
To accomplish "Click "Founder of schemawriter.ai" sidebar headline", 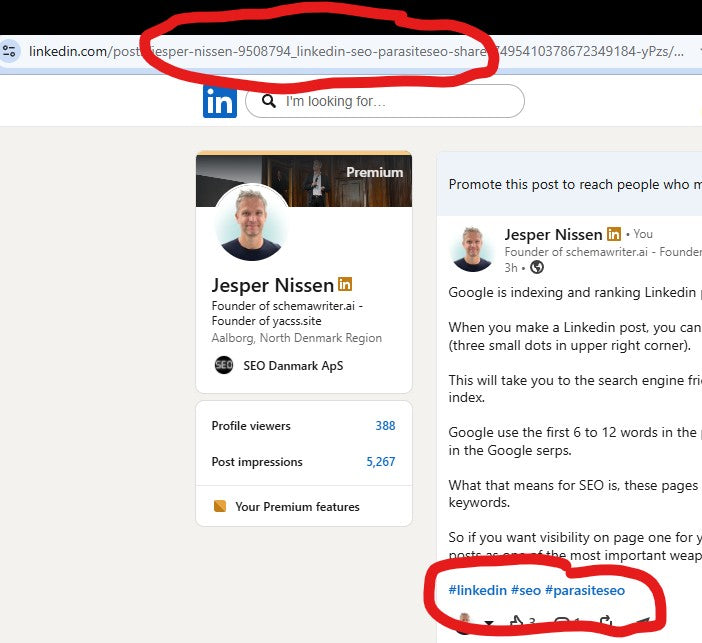I will point(287,313).
